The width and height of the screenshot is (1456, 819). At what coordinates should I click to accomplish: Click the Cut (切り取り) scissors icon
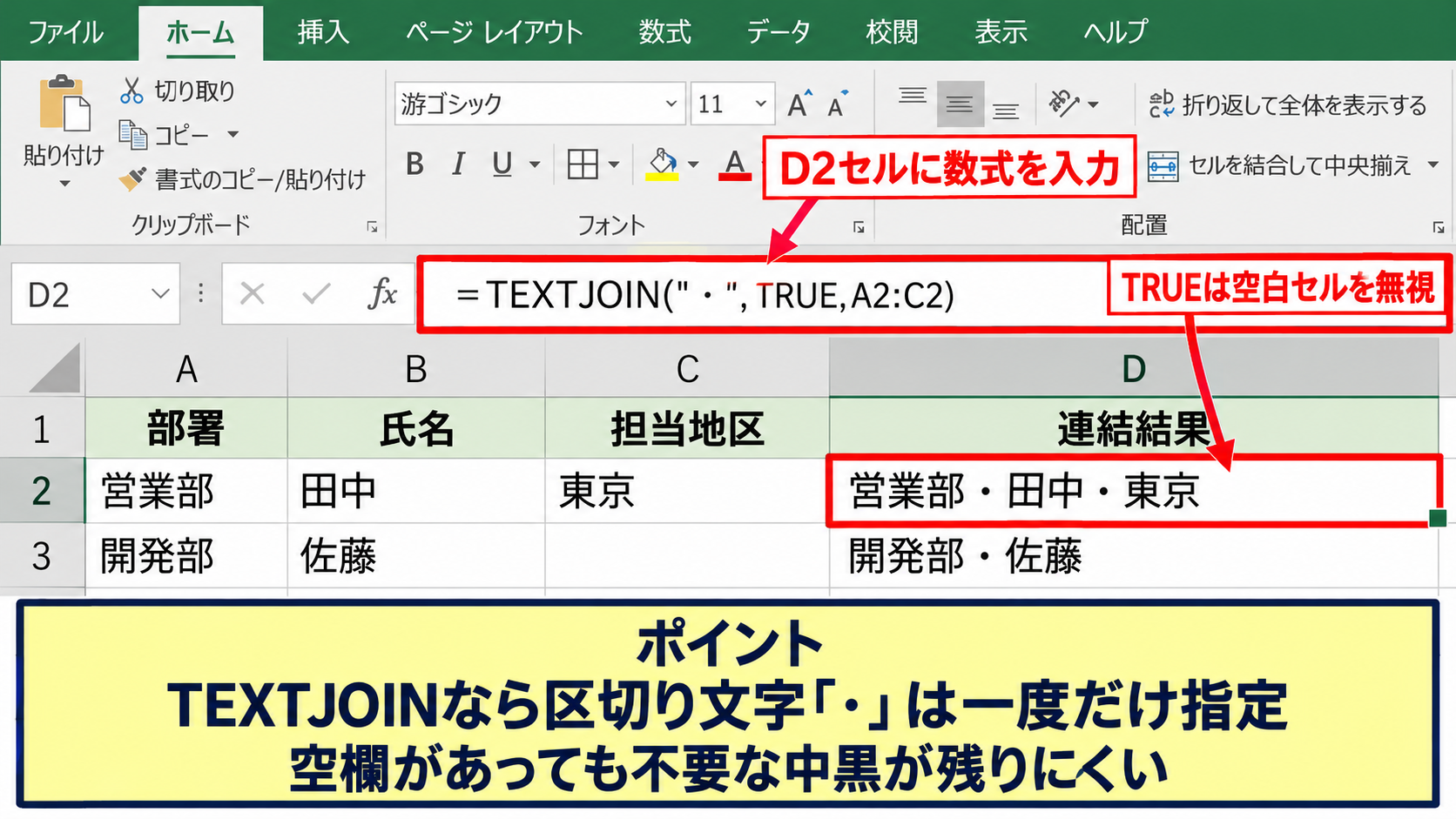tap(131, 91)
